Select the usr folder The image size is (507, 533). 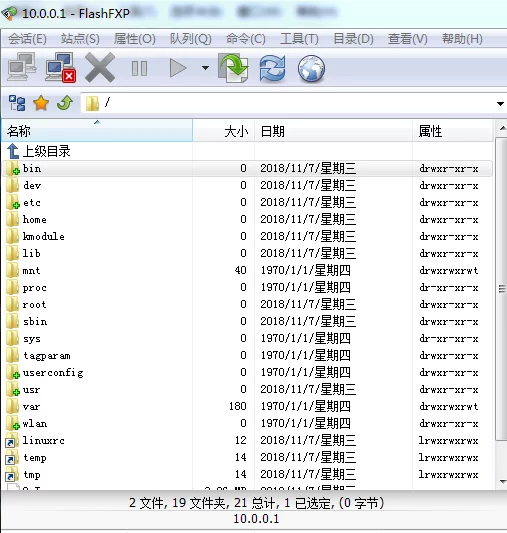coord(247,389)
